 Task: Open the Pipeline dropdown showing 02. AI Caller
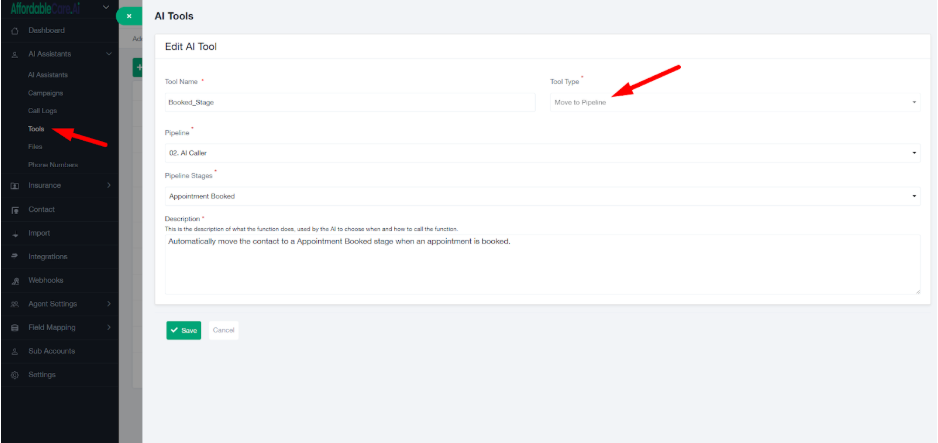coord(541,152)
